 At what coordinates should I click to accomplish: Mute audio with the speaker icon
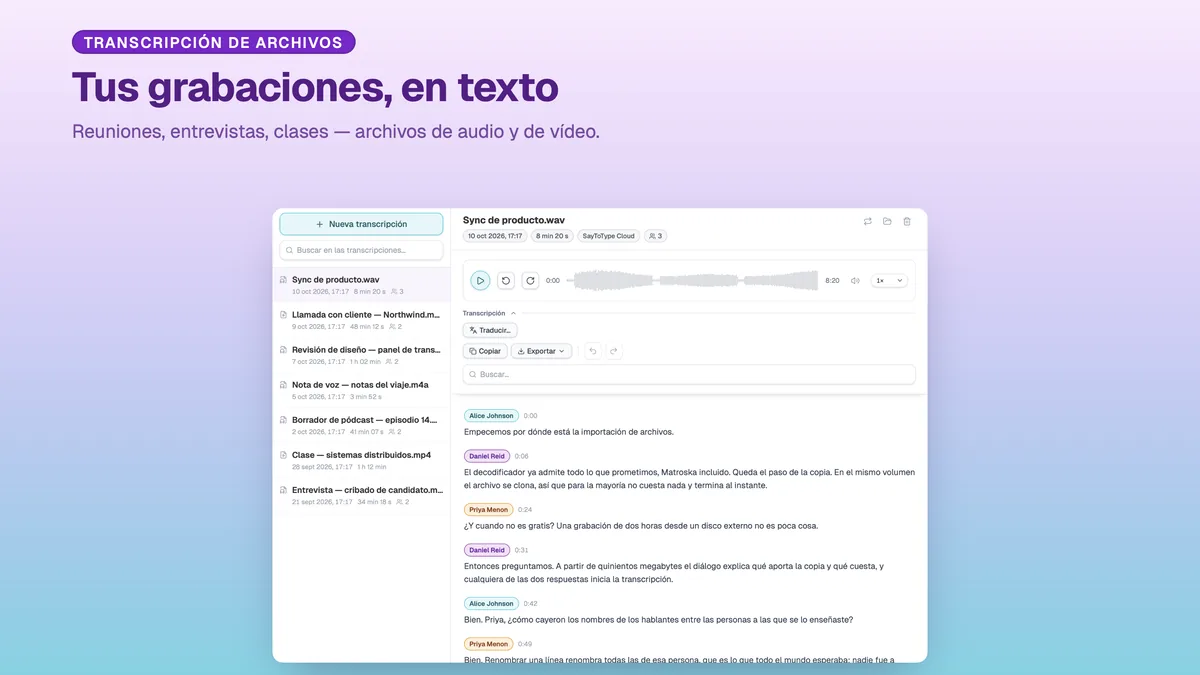point(855,281)
